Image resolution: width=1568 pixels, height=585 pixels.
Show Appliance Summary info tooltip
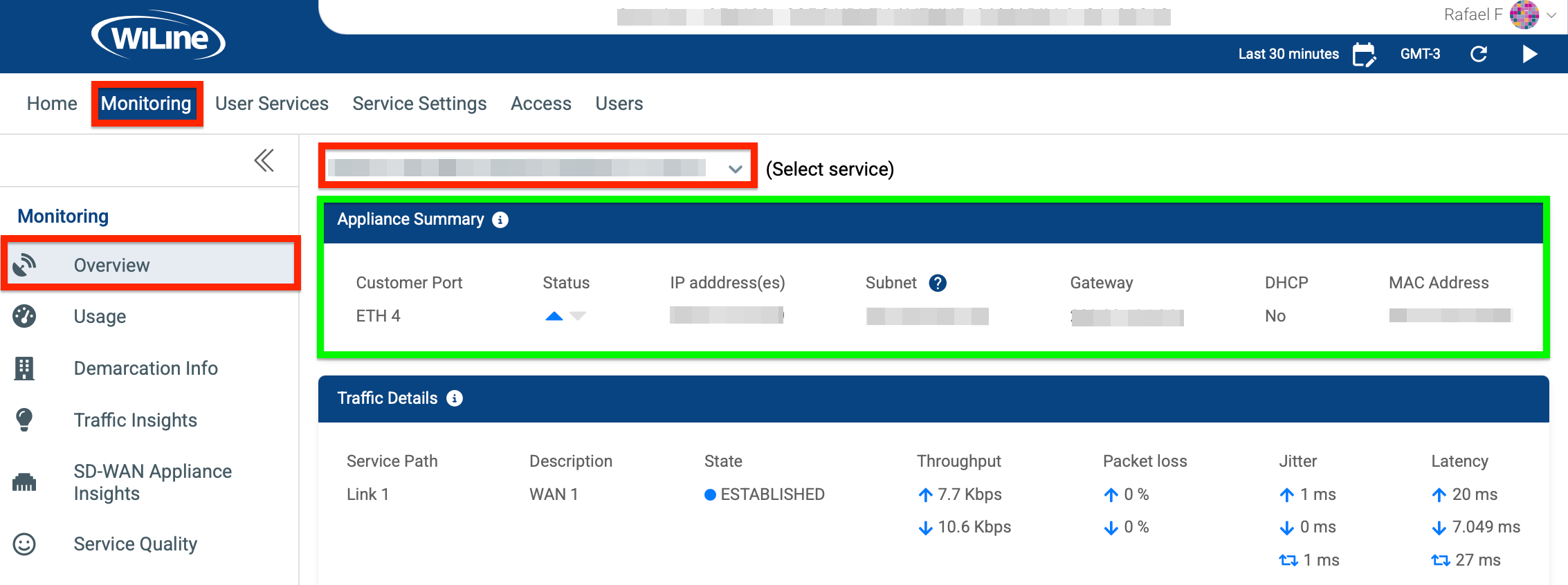500,220
